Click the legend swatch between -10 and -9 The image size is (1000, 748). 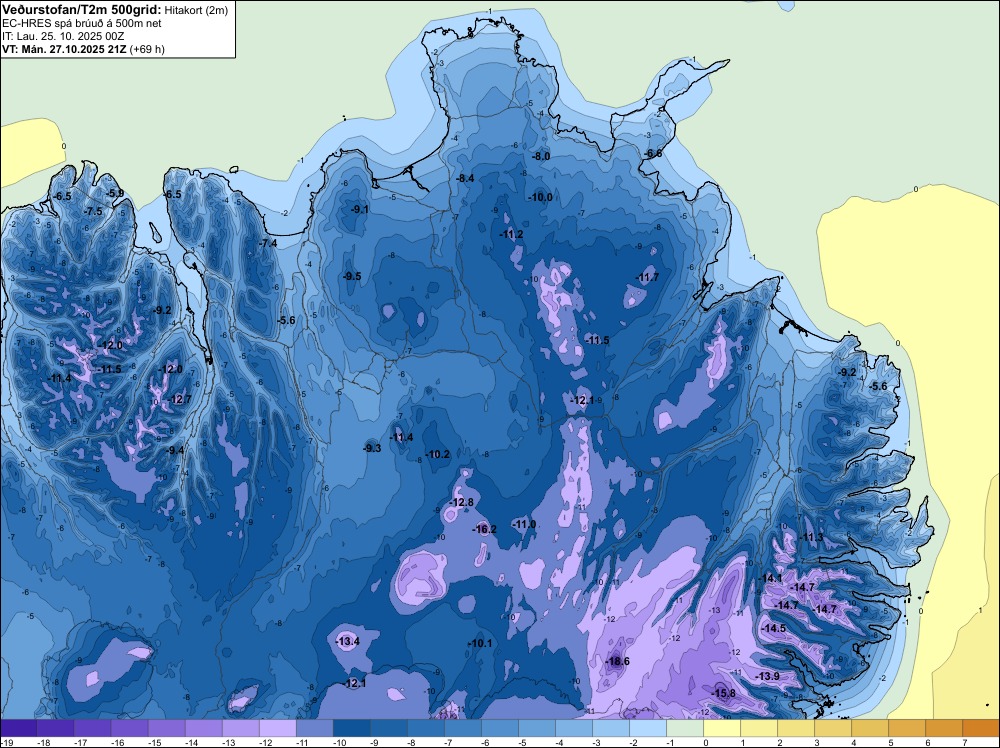[x=351, y=728]
